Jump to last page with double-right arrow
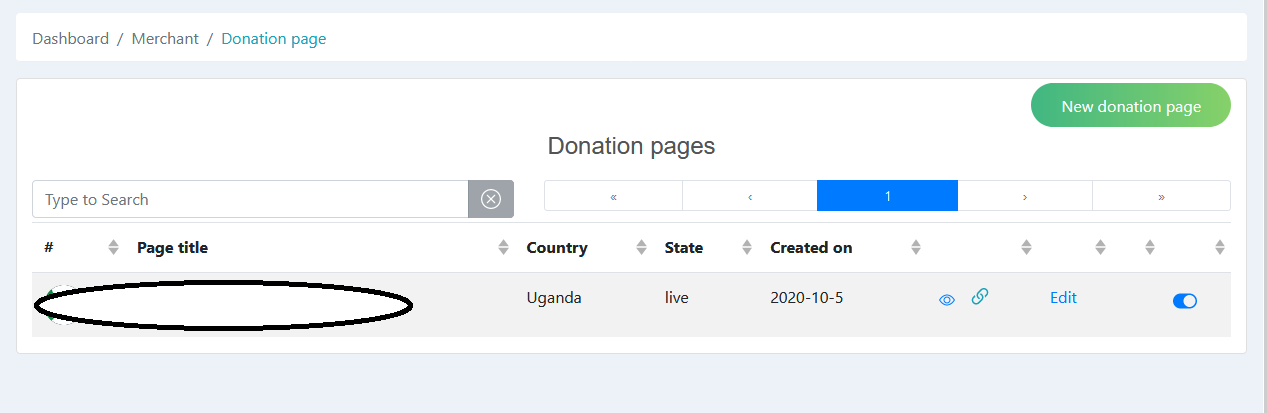This screenshot has height=413, width=1267. coord(1161,197)
